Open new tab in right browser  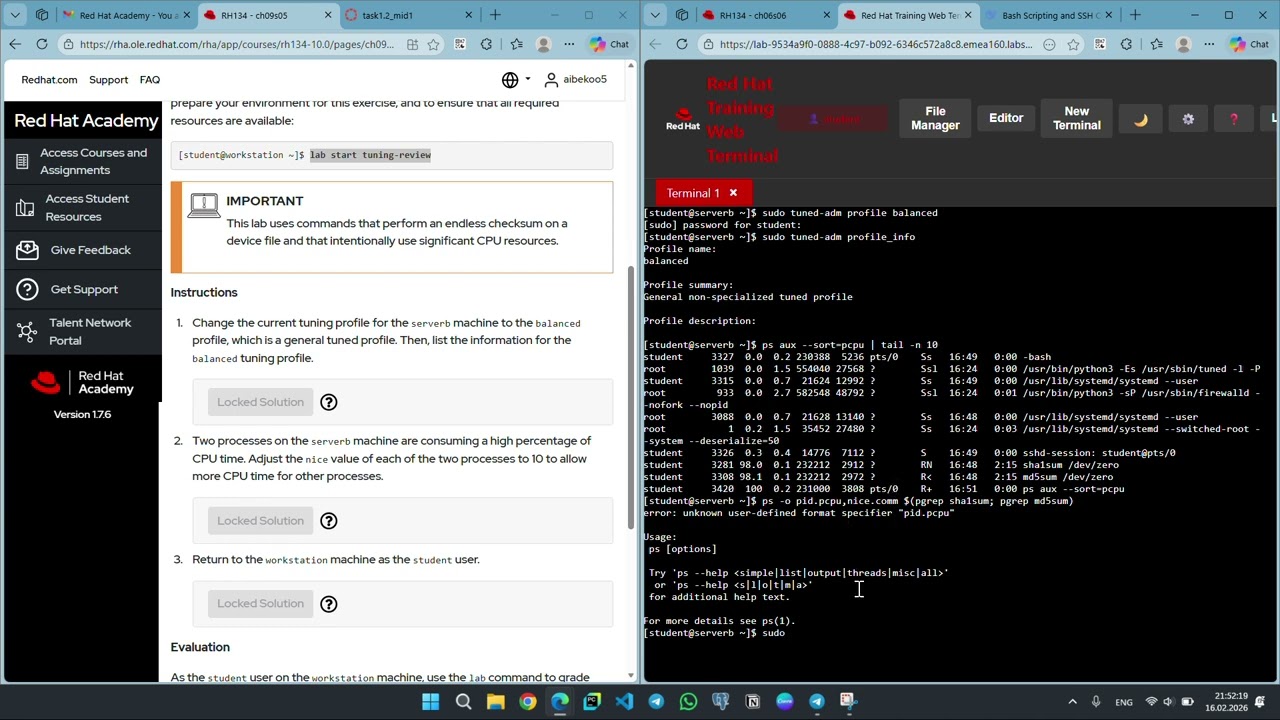point(1135,15)
